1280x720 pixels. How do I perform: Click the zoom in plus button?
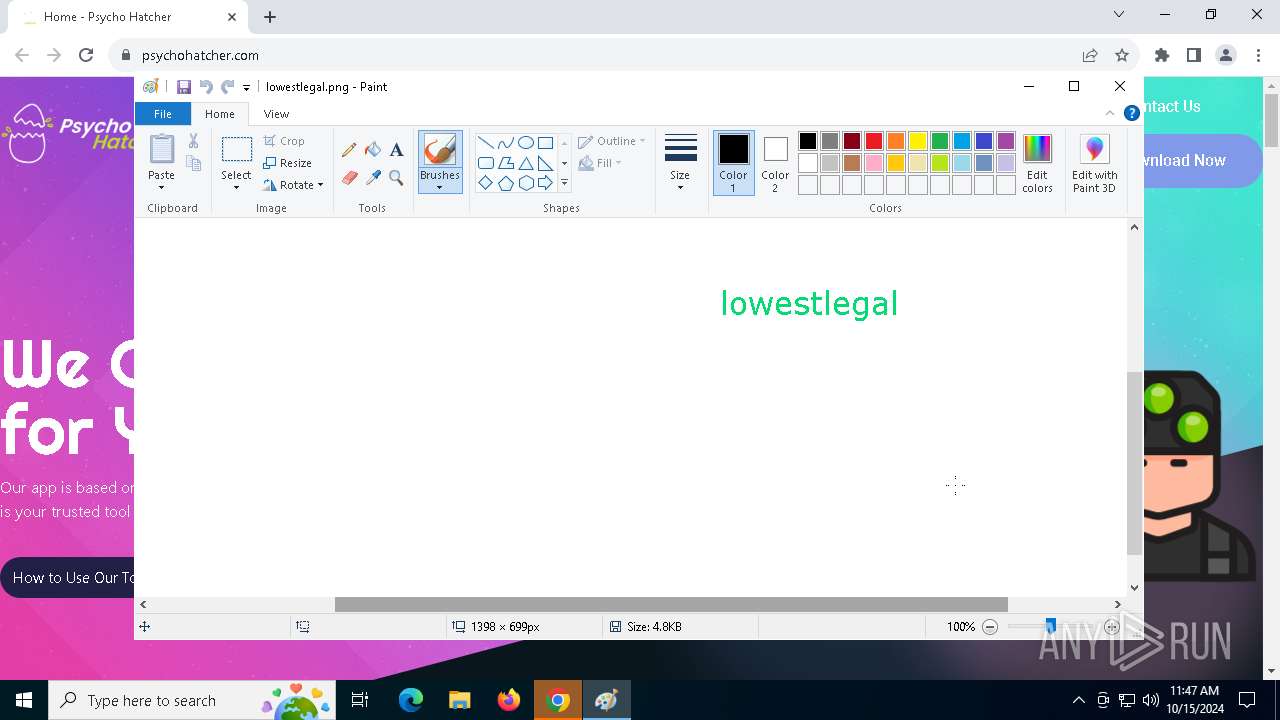[x=1112, y=627]
